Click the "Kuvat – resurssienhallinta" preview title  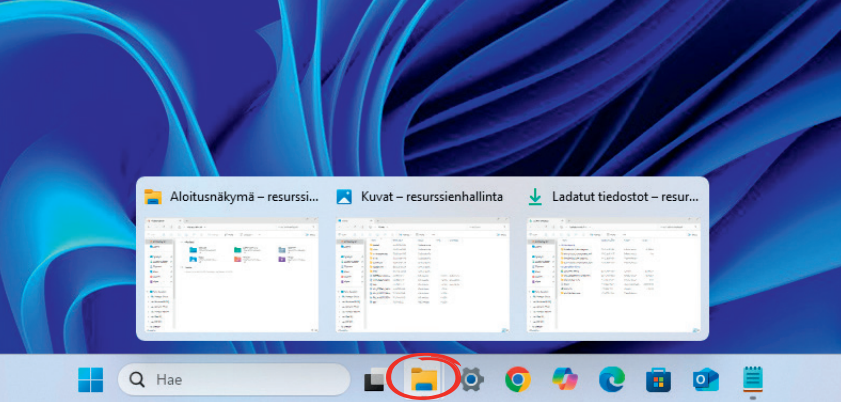[x=432, y=197]
